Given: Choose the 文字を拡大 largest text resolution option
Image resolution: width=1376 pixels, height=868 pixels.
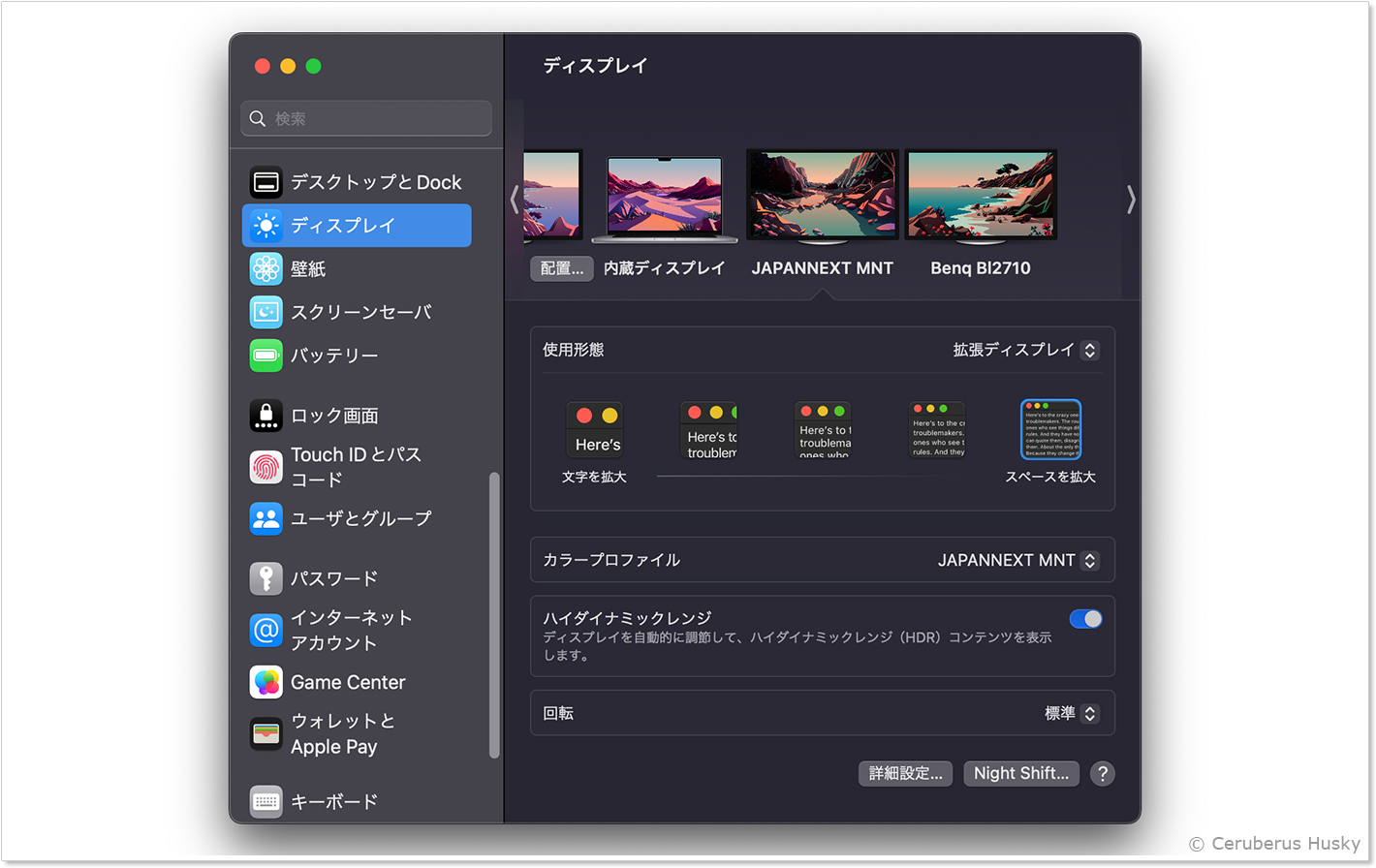Looking at the screenshot, I should (594, 429).
